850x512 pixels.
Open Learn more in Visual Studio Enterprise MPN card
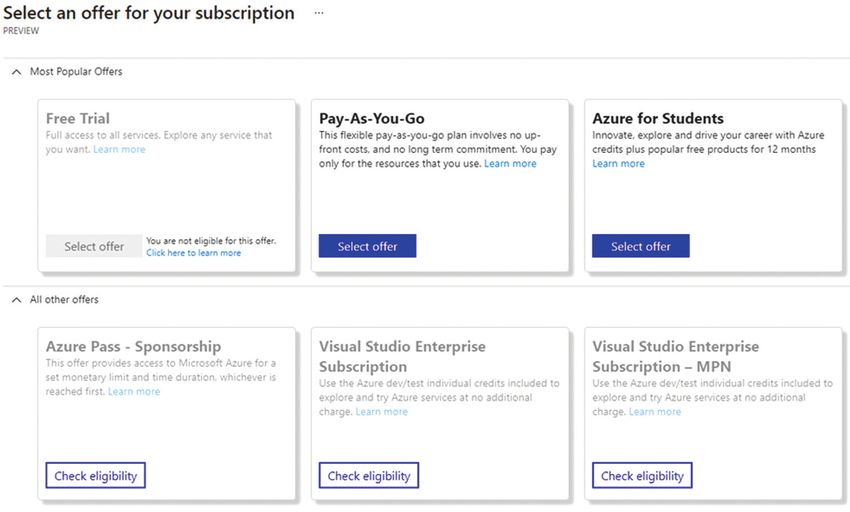[x=655, y=411]
